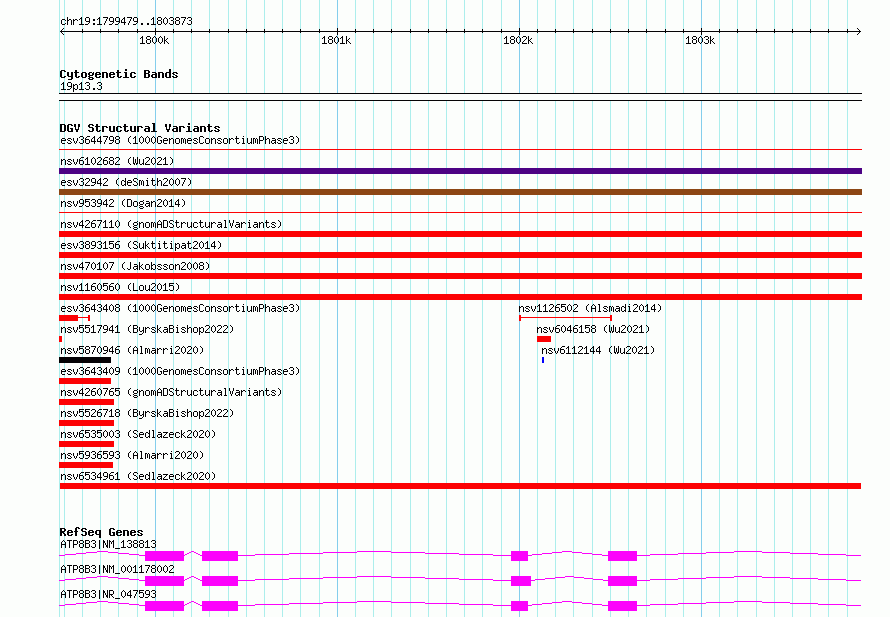Open the esv32942 (deSmith2007) label
Viewport: 890px width, 617px height.
point(126,182)
